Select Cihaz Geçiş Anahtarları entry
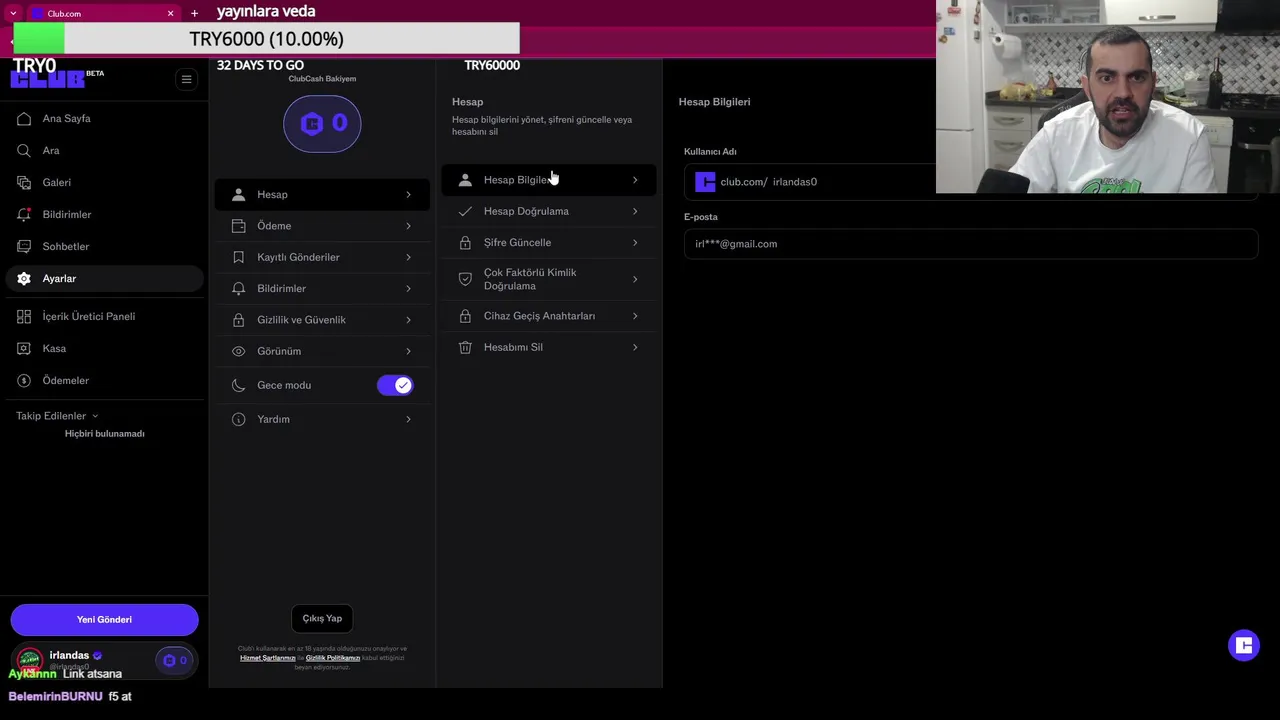This screenshot has width=1280, height=720. click(x=549, y=316)
